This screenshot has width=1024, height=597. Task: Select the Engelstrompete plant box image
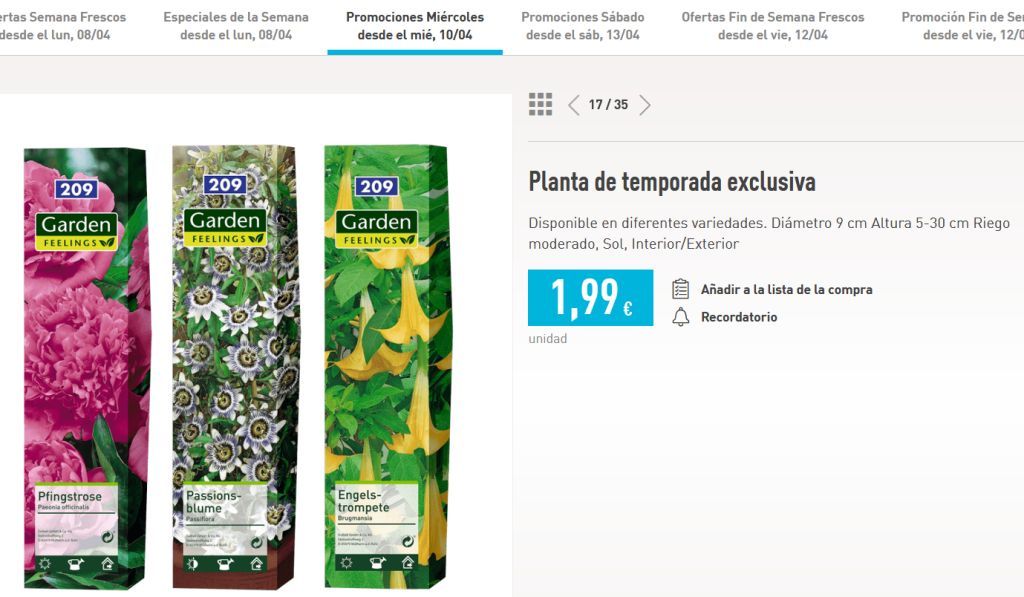click(x=388, y=366)
